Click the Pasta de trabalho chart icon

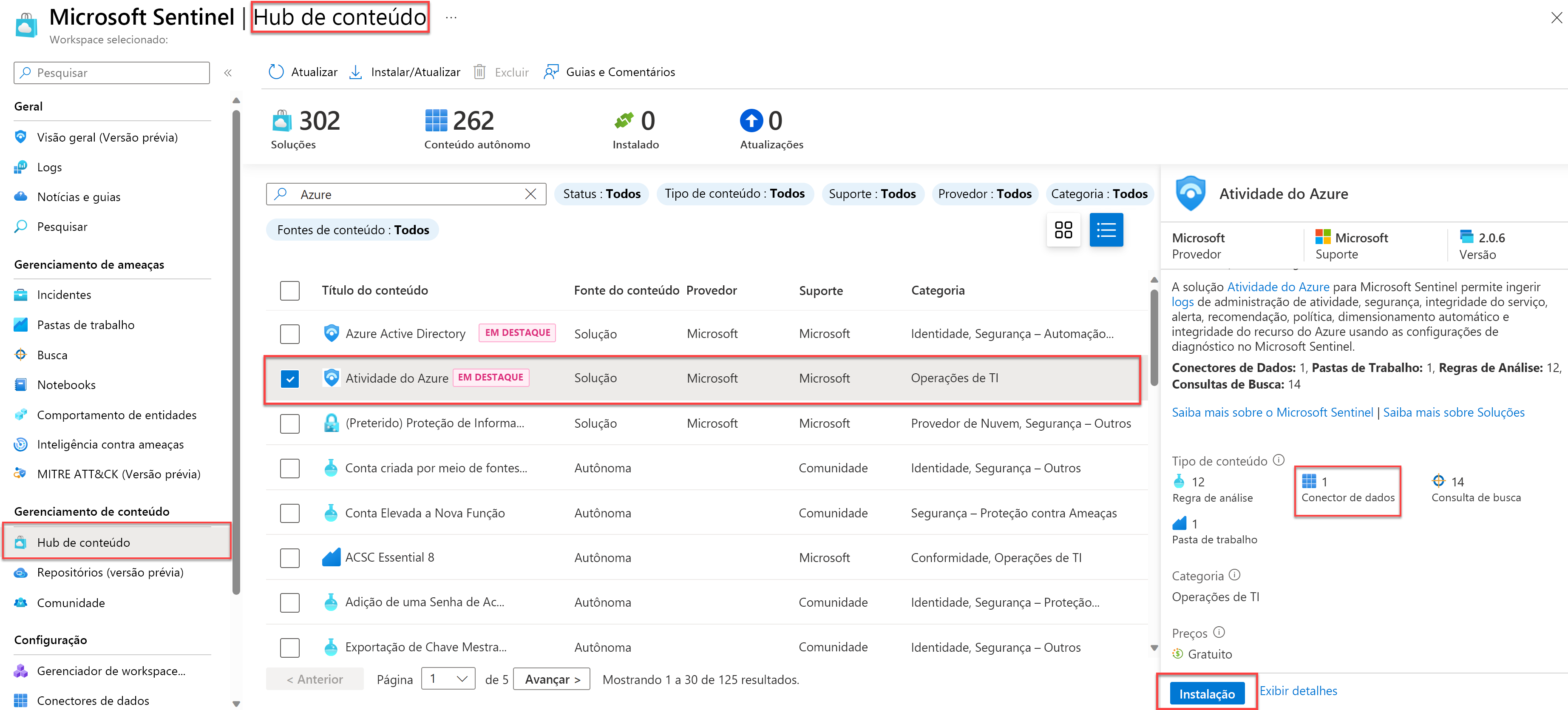click(1179, 523)
